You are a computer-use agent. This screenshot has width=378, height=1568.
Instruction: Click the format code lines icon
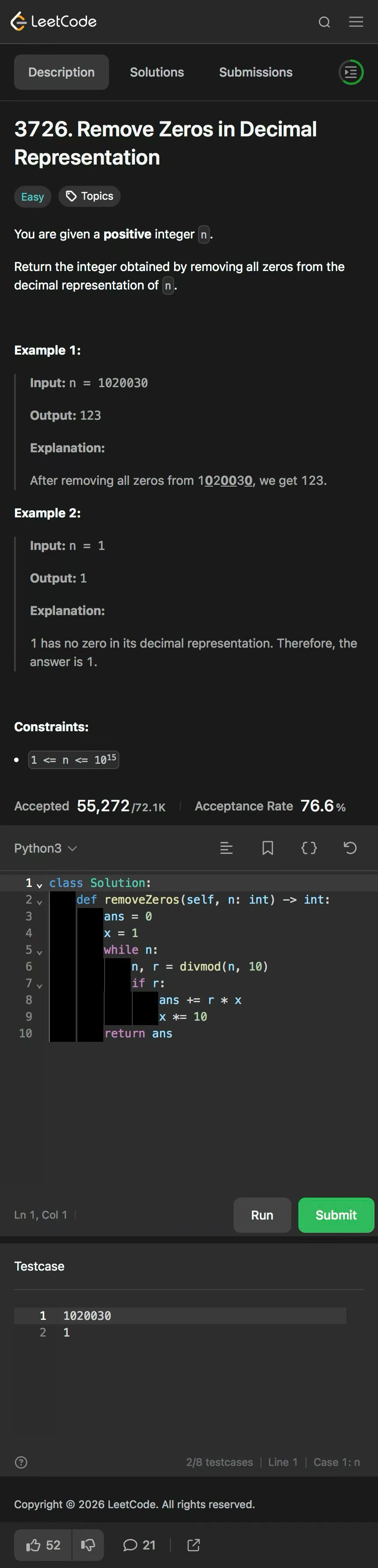click(x=226, y=848)
